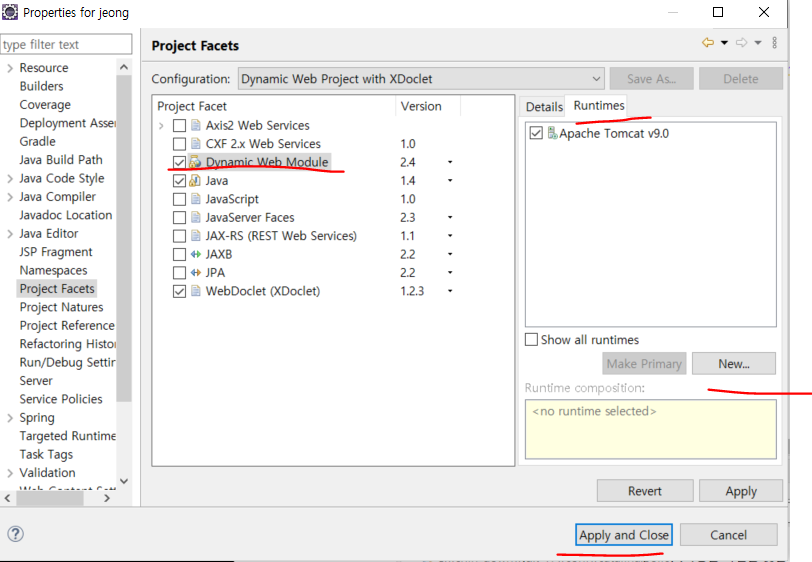Click the WebDoclet facet document icon
This screenshot has width=812, height=562.
point(196,291)
